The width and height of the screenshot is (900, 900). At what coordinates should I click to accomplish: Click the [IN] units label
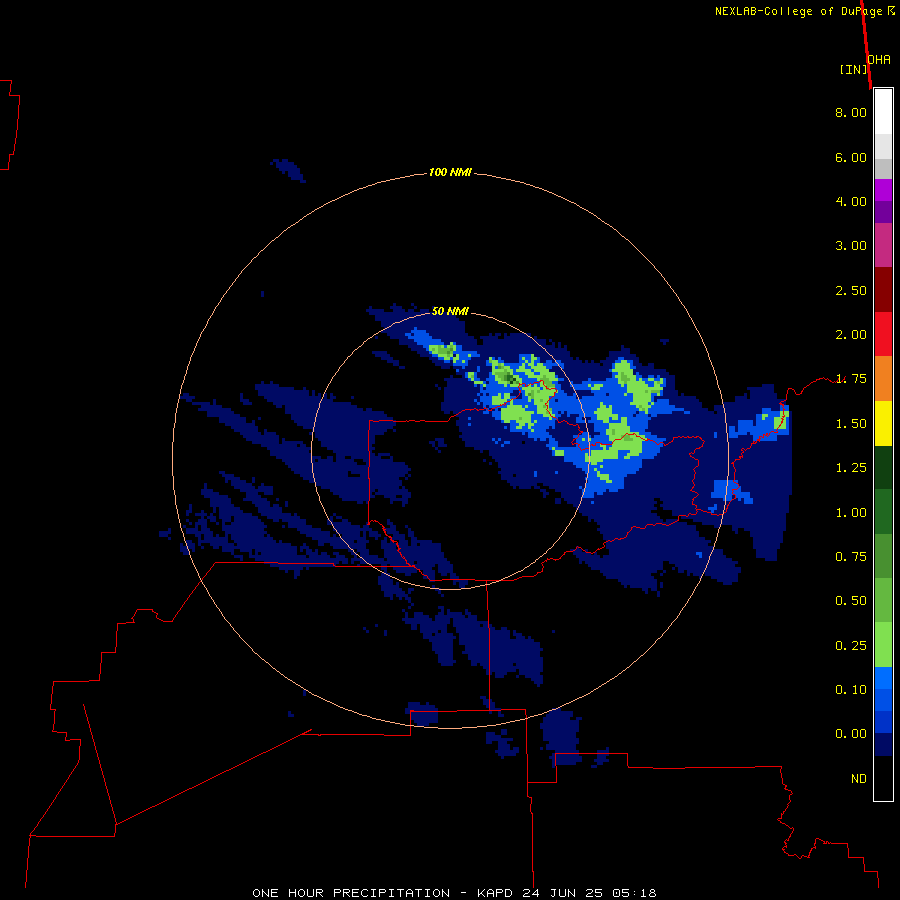coord(854,69)
